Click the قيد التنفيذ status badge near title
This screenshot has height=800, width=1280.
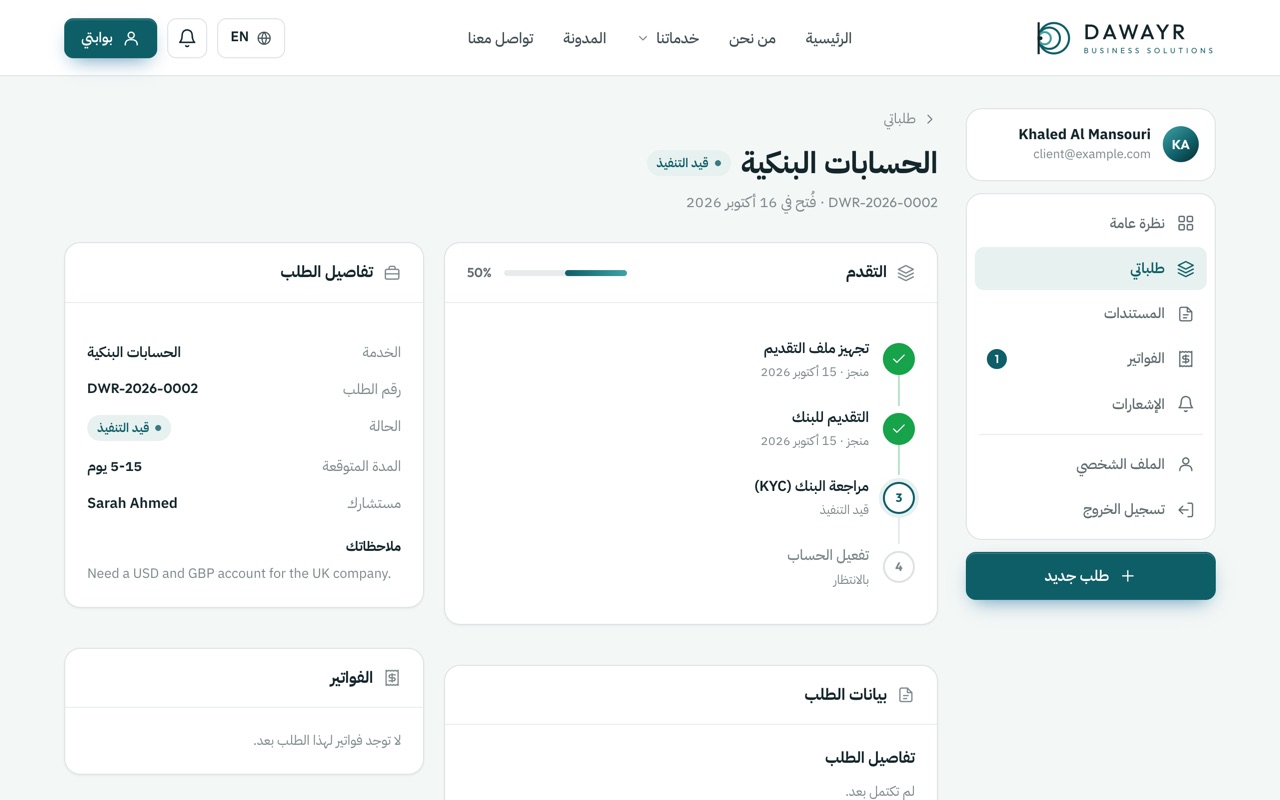[689, 163]
